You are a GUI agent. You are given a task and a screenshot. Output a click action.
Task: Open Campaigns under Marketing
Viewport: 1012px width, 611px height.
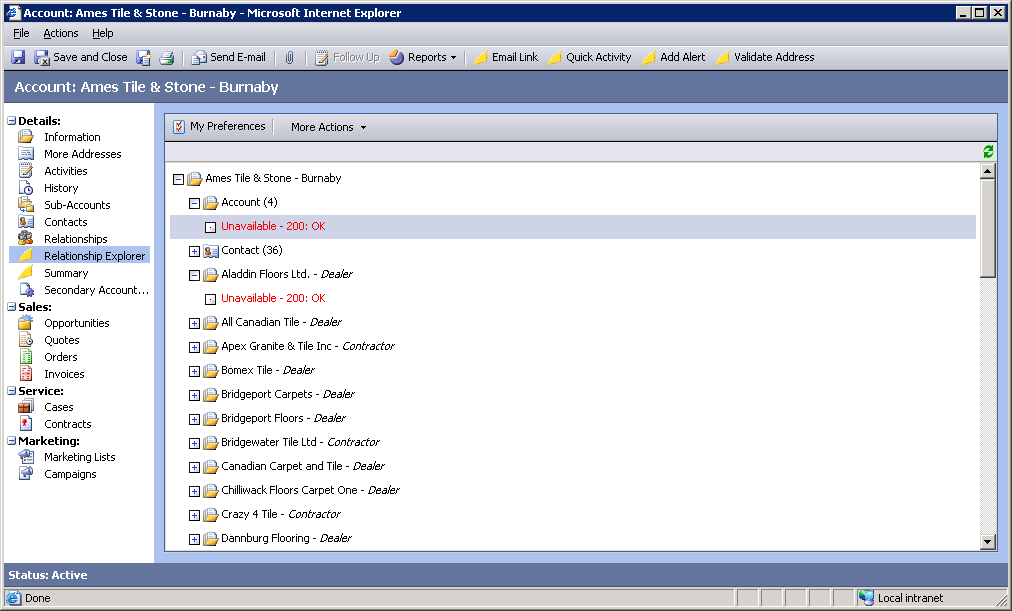tap(70, 474)
